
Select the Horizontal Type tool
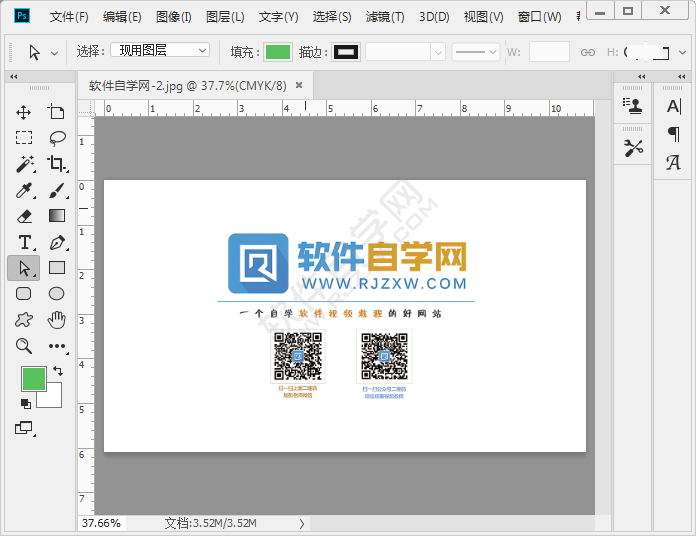(x=26, y=242)
